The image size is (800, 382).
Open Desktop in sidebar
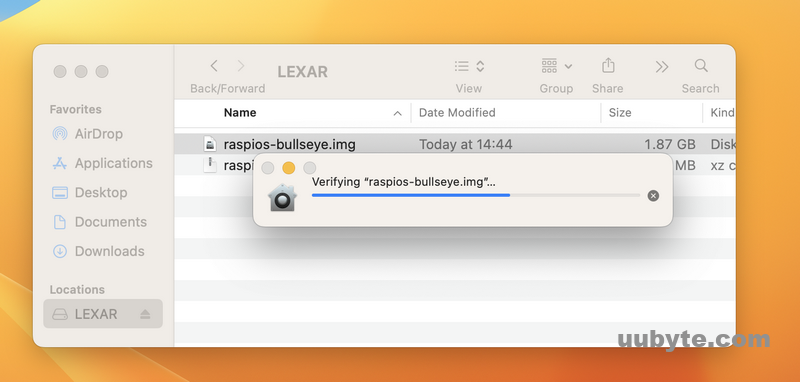coord(89,193)
